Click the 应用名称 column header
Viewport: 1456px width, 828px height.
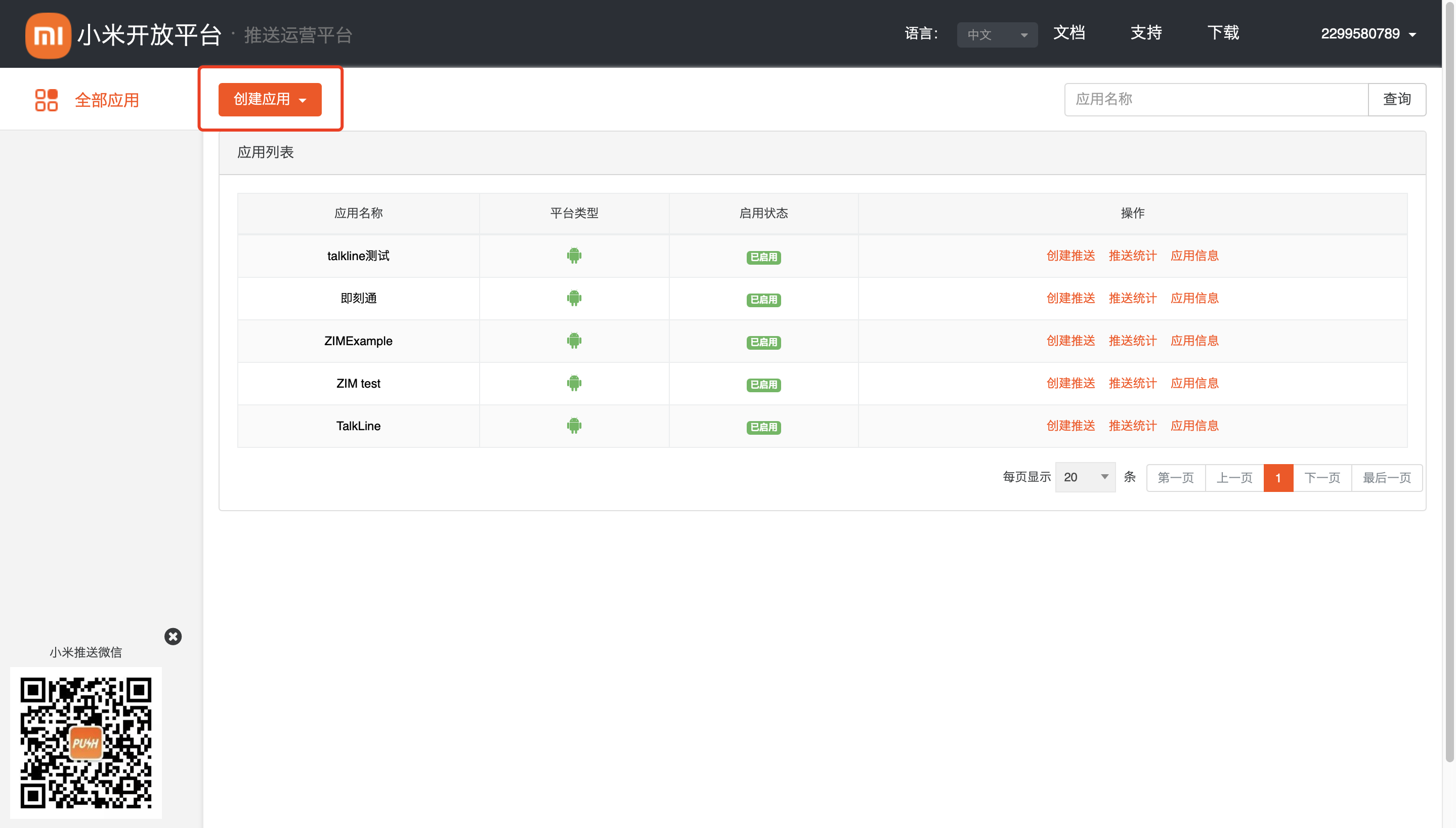pyautogui.click(x=358, y=213)
